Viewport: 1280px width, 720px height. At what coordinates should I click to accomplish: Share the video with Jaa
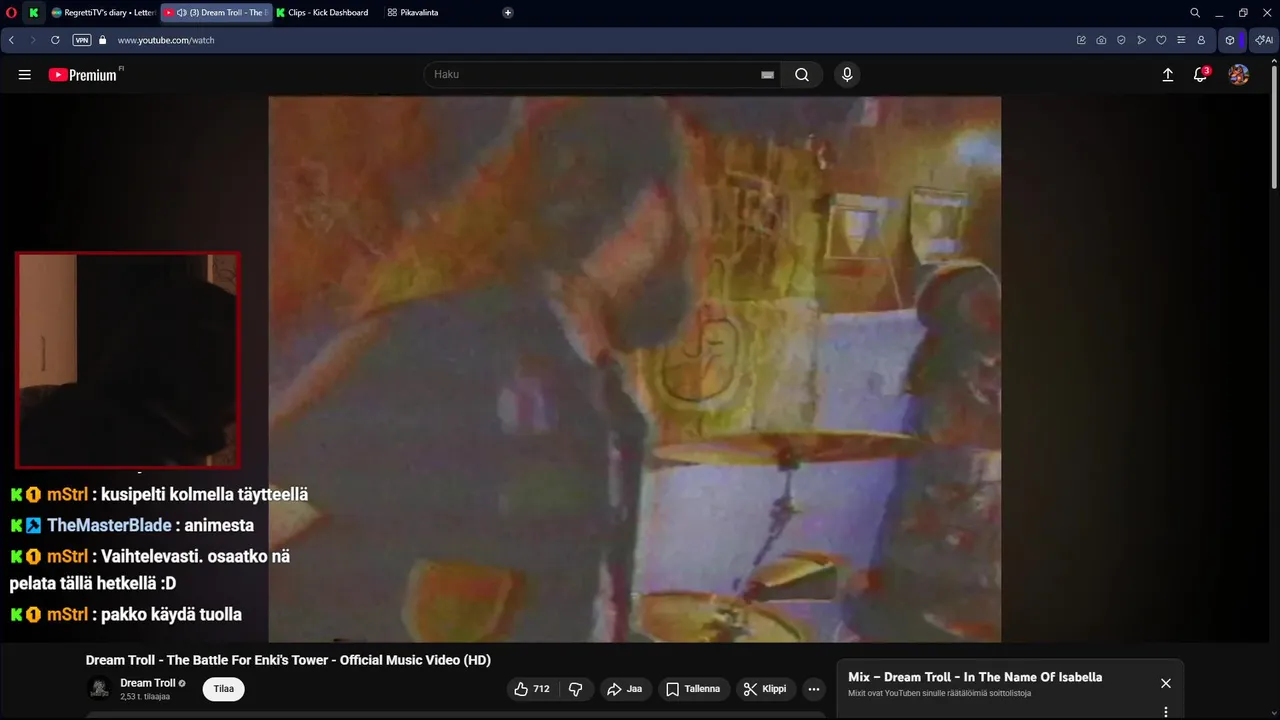625,689
